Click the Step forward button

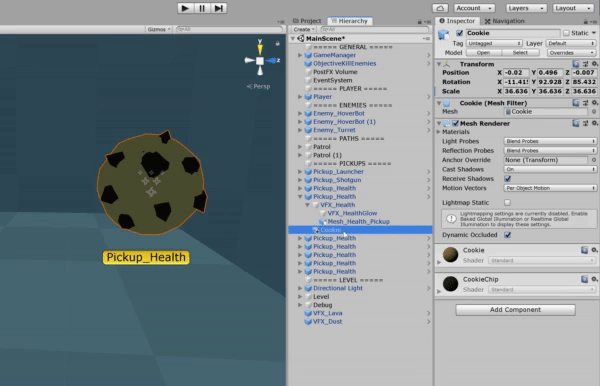coord(218,8)
